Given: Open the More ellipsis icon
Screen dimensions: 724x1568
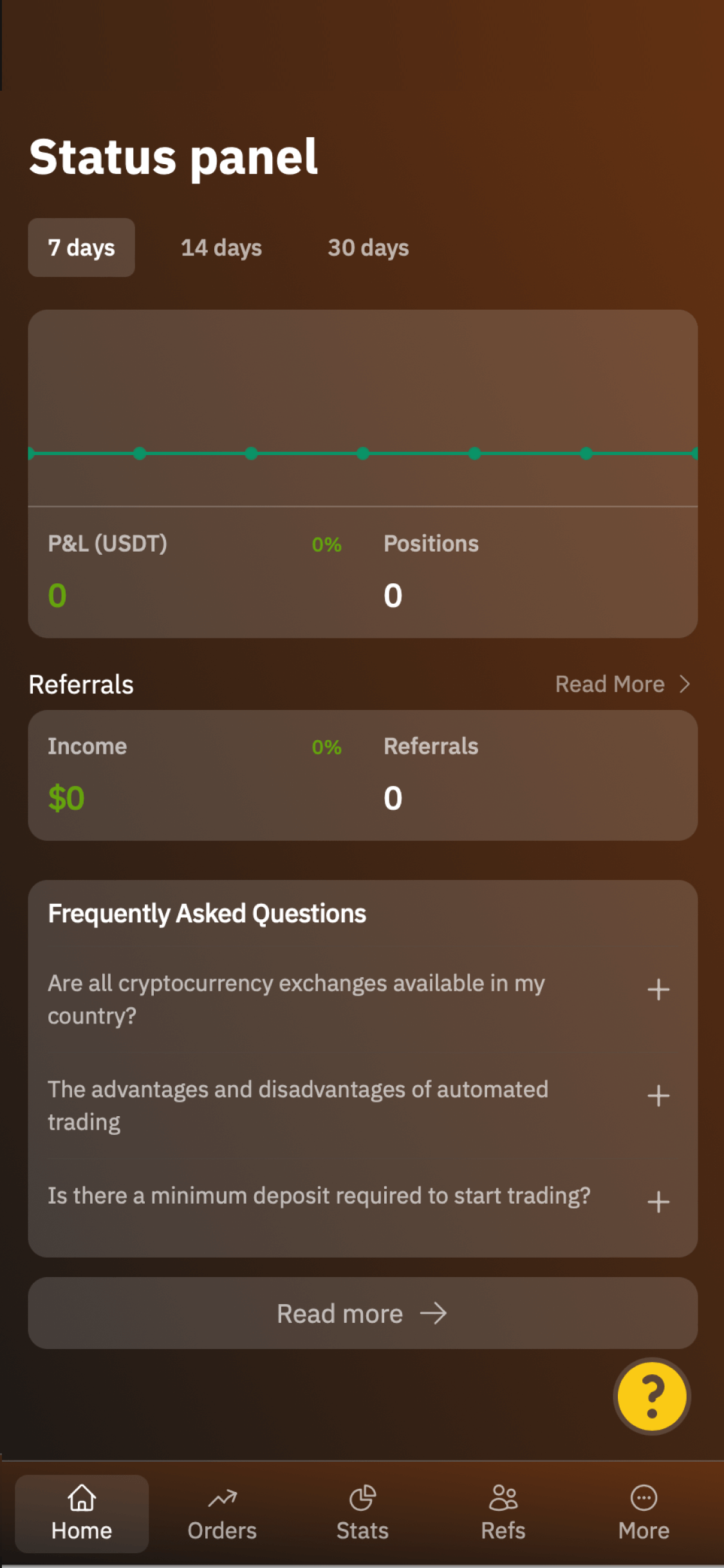Looking at the screenshot, I should (x=644, y=1497).
